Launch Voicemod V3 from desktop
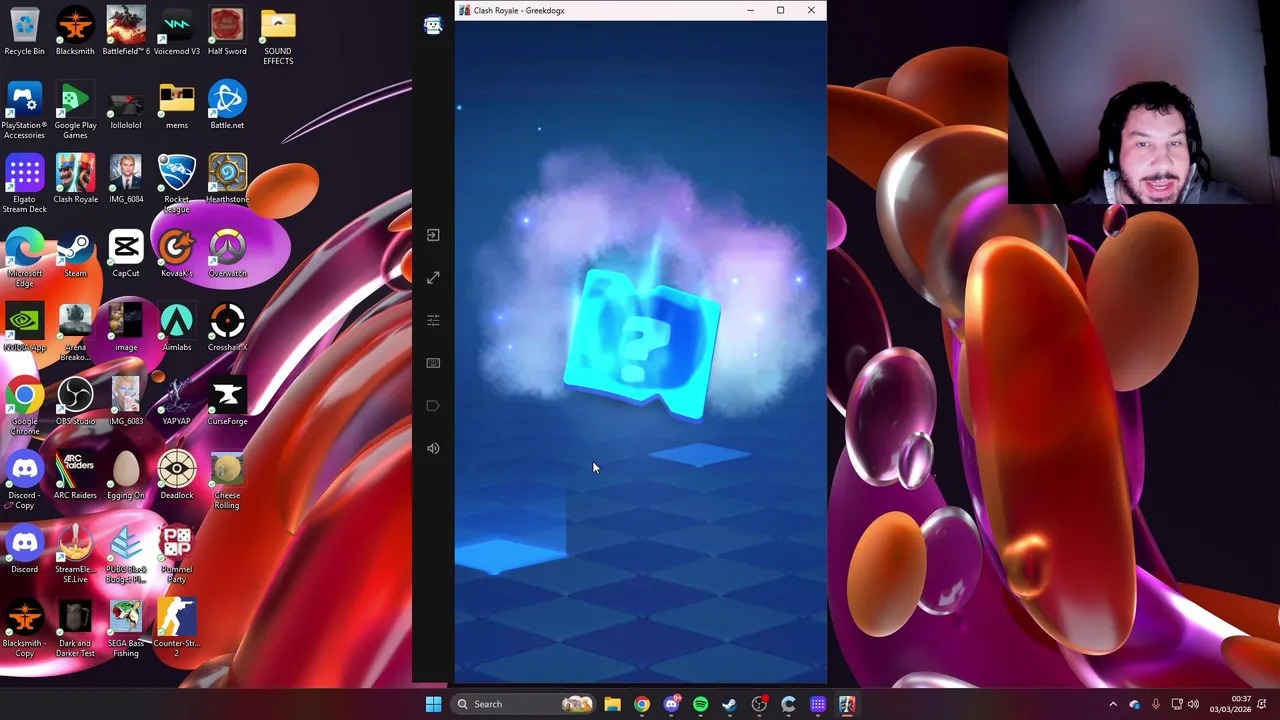Screen dimensions: 1280x720 [177, 33]
